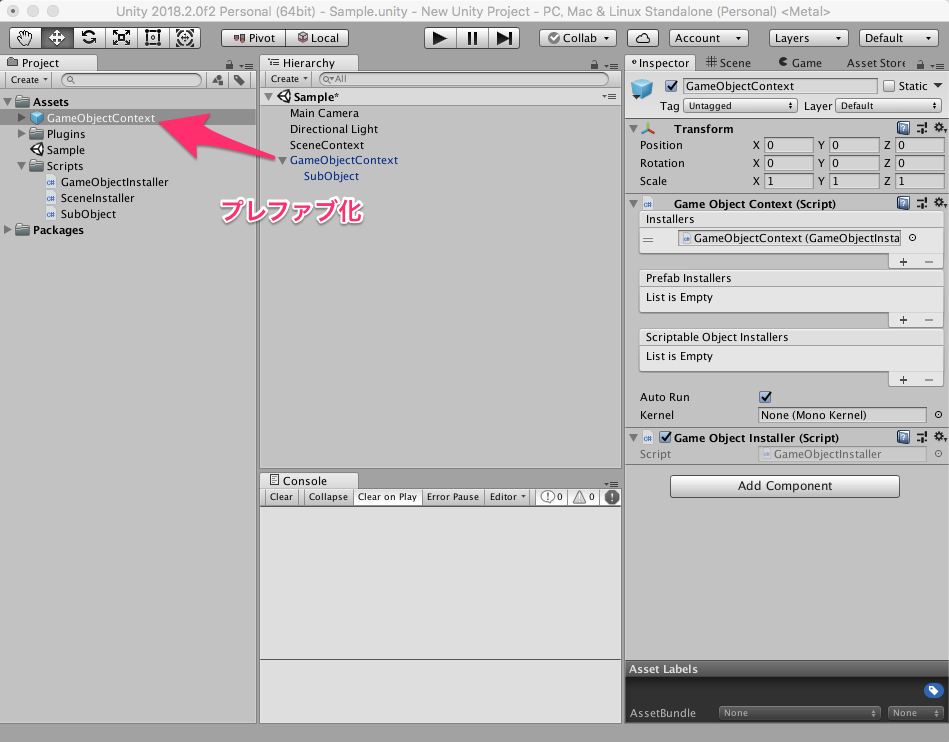Open Transform help reference icon
Image resolution: width=949 pixels, height=742 pixels.
[x=903, y=128]
